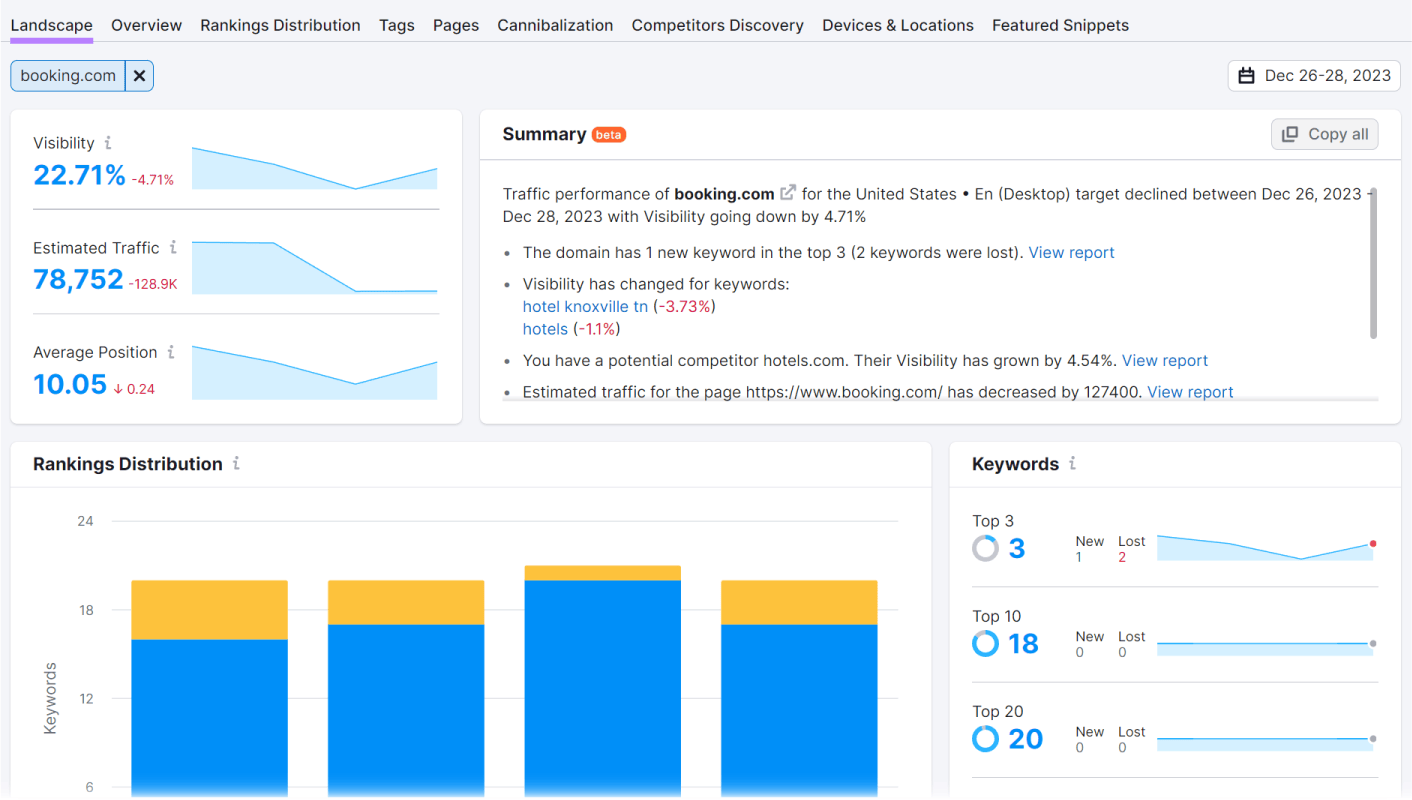1412x800 pixels.
Task: Remove the booking.com filter chip
Action: (x=139, y=75)
